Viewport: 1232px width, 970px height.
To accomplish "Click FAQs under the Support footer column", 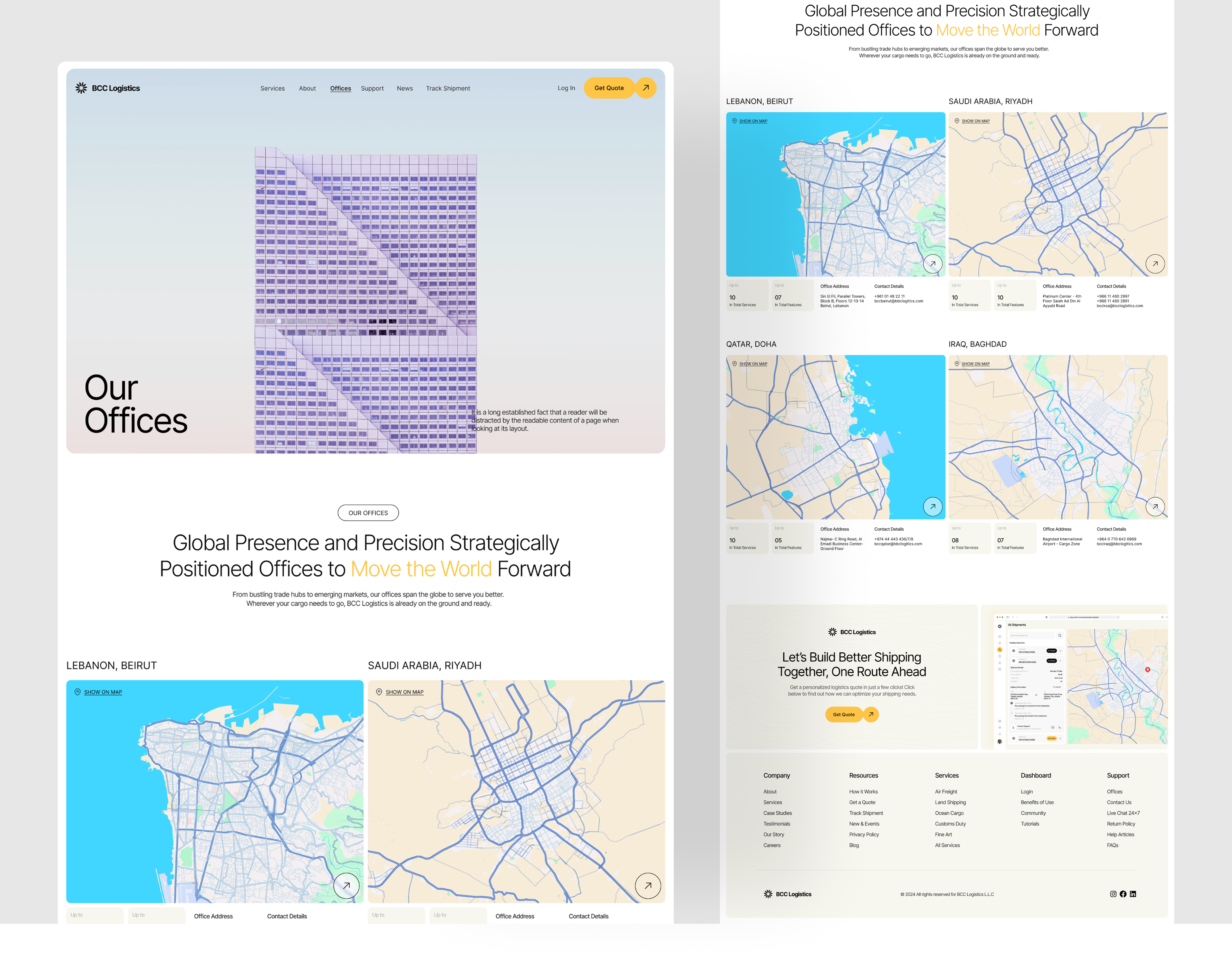I will click(1113, 845).
